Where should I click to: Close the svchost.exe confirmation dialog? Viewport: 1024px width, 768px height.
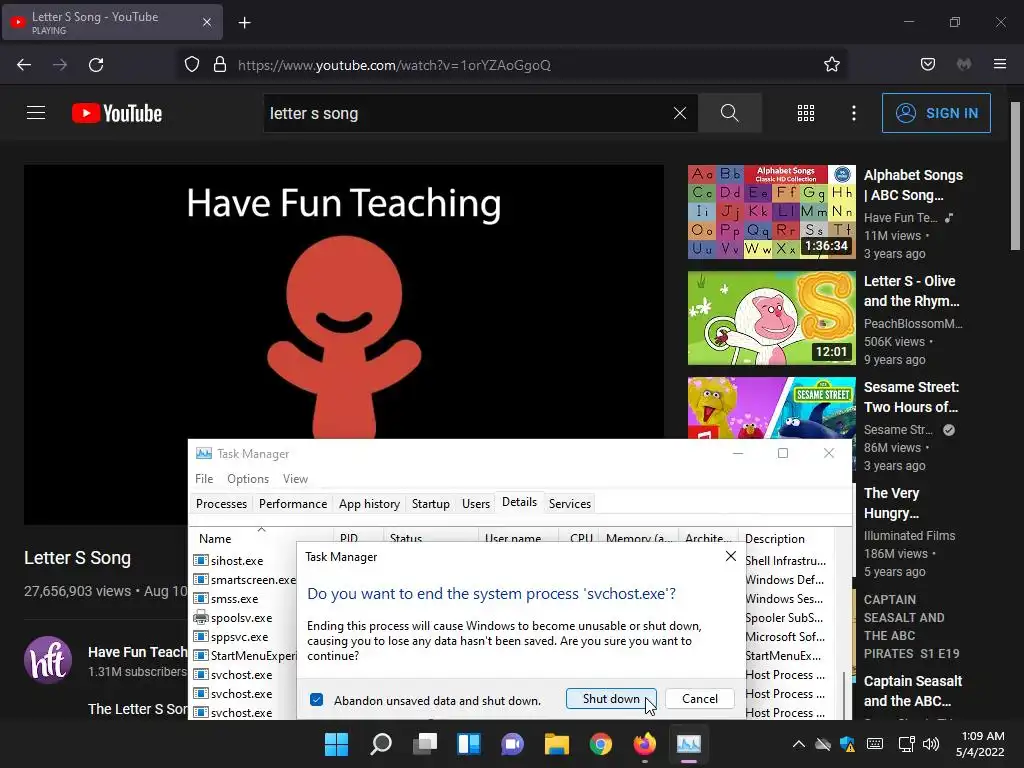[731, 556]
